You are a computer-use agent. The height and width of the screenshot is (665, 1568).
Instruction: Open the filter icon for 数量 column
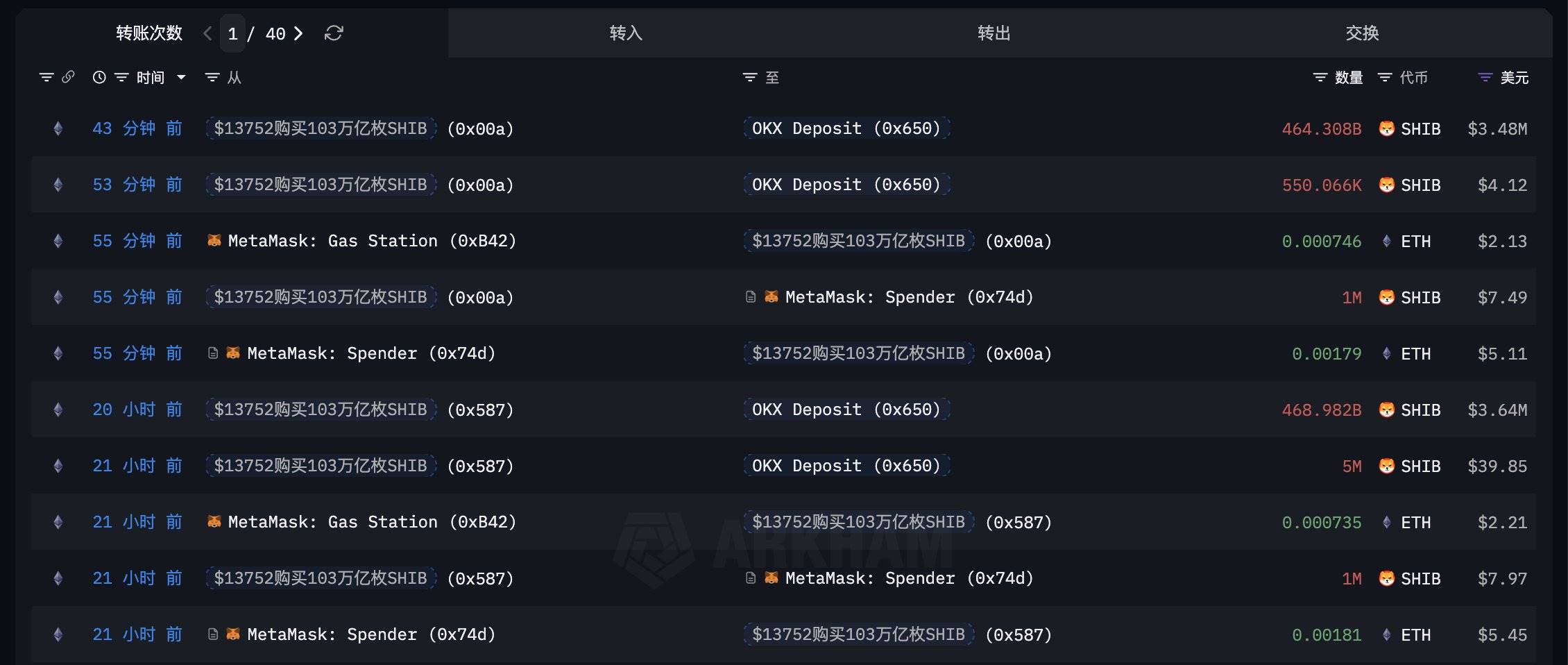point(1320,77)
